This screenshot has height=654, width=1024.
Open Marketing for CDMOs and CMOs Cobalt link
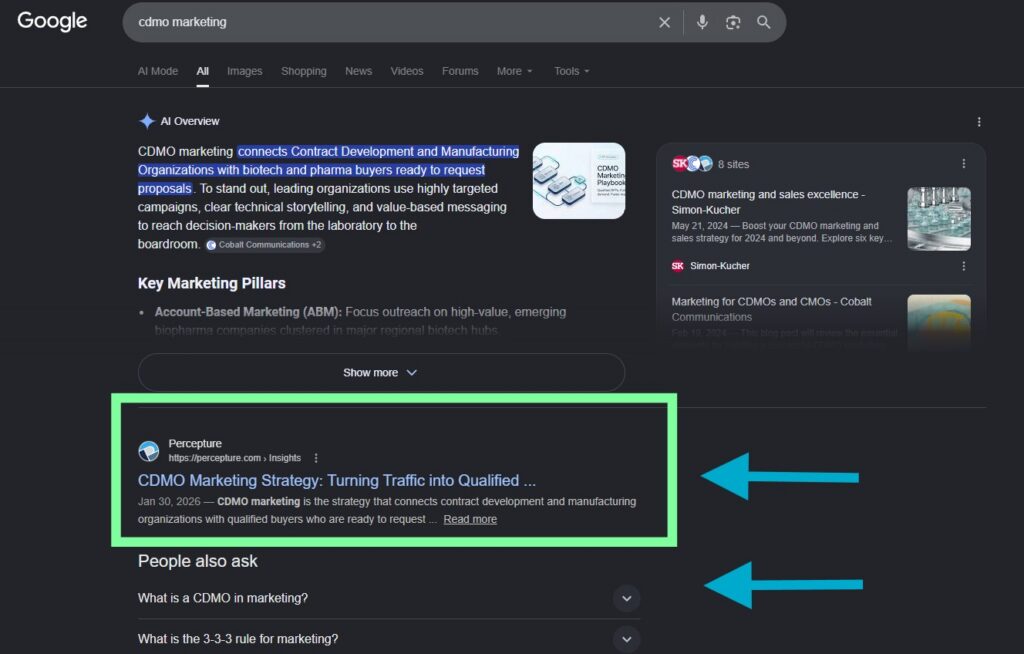coord(771,309)
